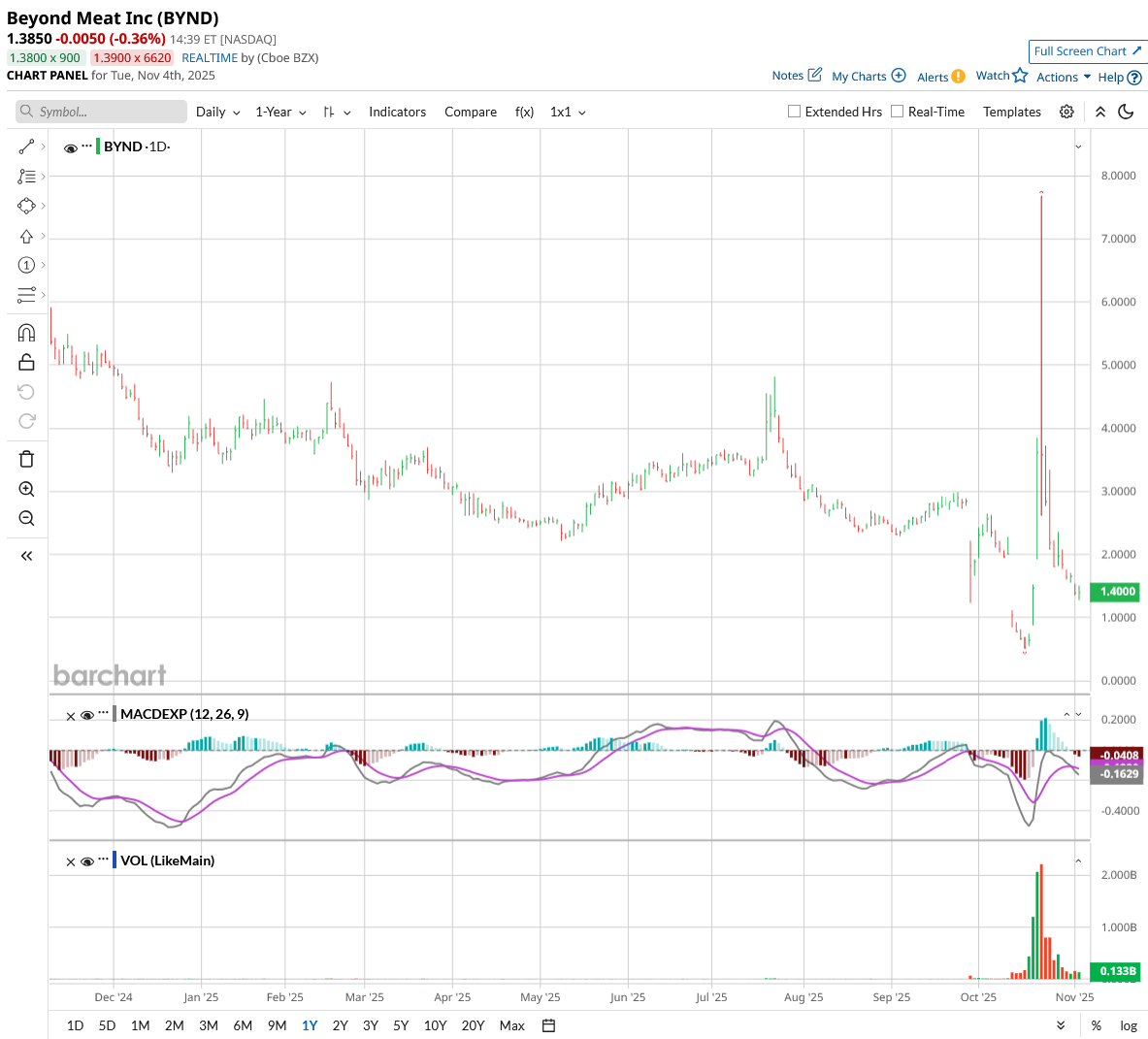Toggle log scale button

pos(1129,1025)
